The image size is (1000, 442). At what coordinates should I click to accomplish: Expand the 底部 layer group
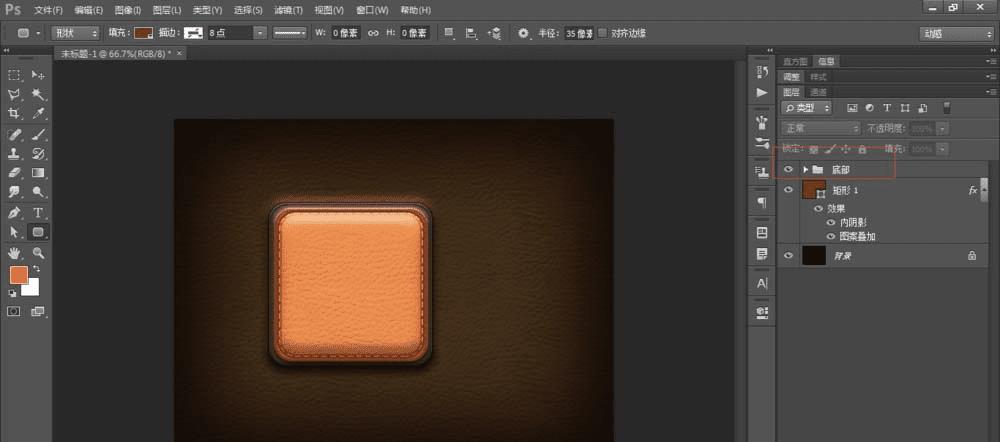click(x=805, y=170)
